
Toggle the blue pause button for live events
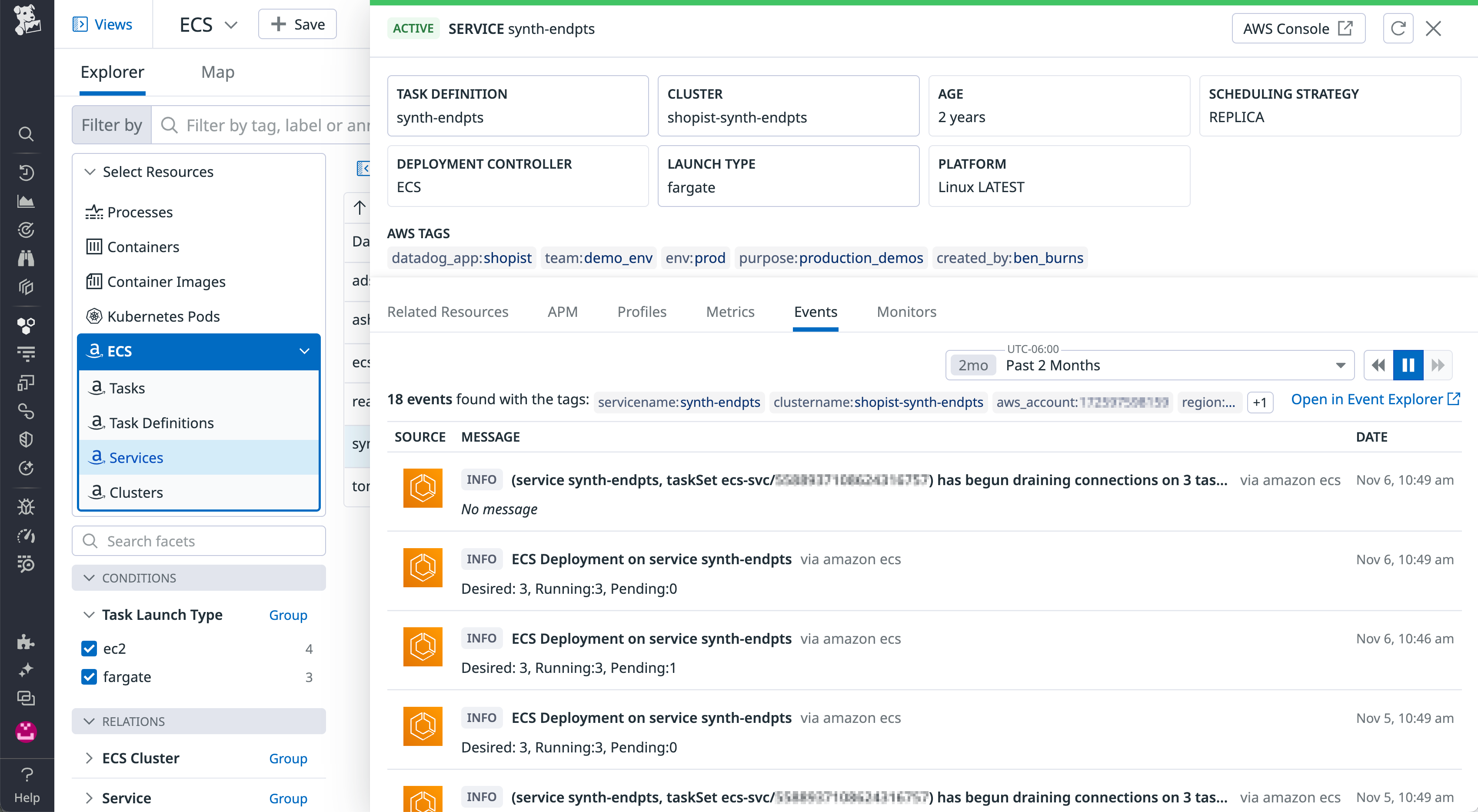pos(1408,365)
